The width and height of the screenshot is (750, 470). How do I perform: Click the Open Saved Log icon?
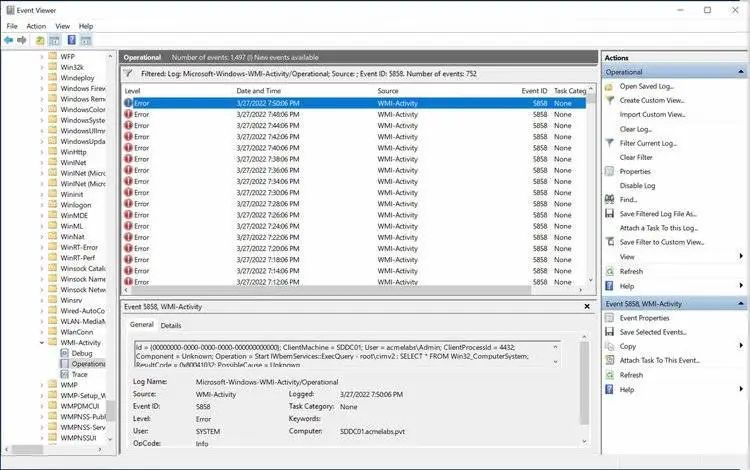pos(610,86)
